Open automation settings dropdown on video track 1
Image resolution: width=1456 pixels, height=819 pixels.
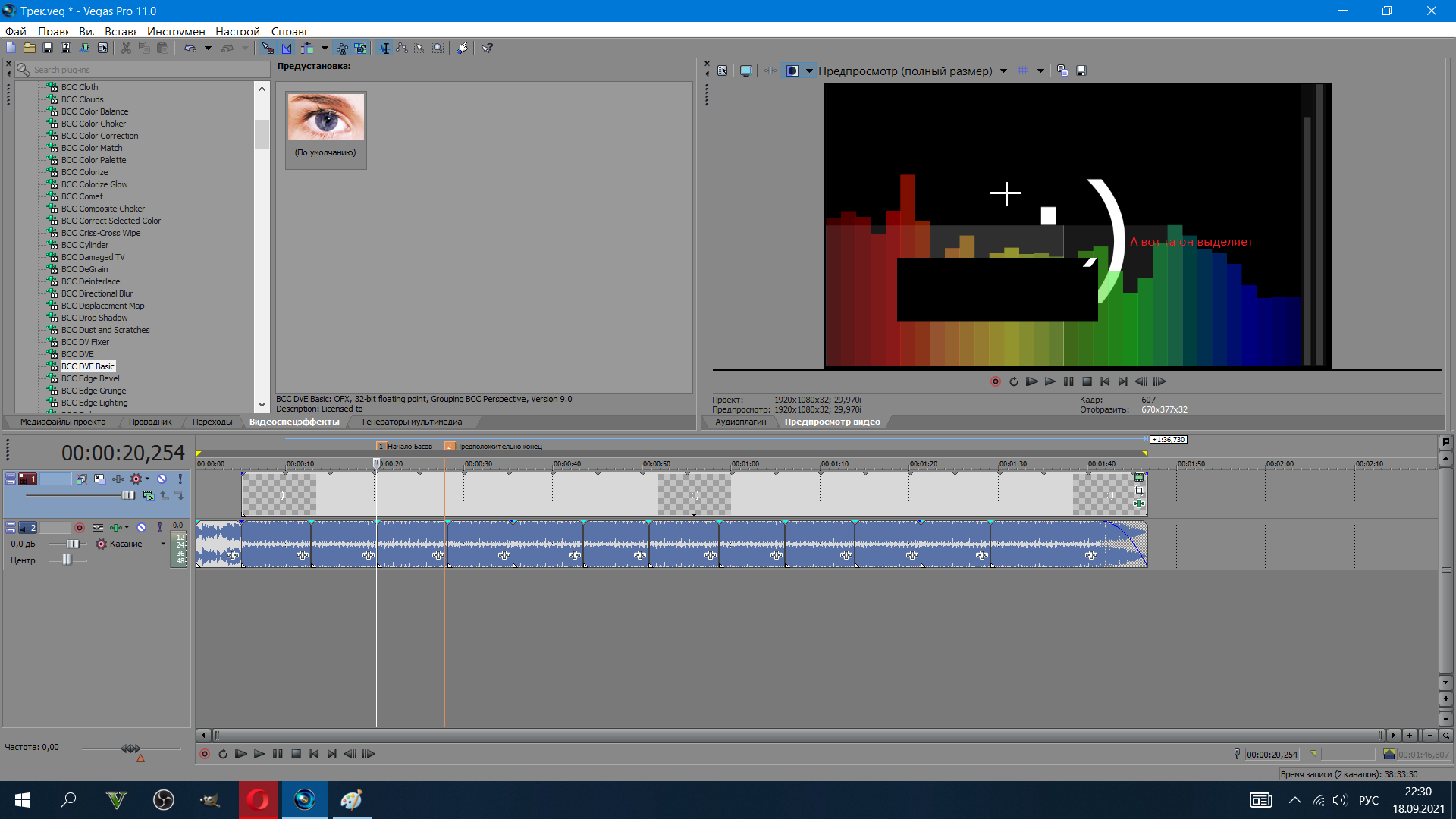[147, 479]
